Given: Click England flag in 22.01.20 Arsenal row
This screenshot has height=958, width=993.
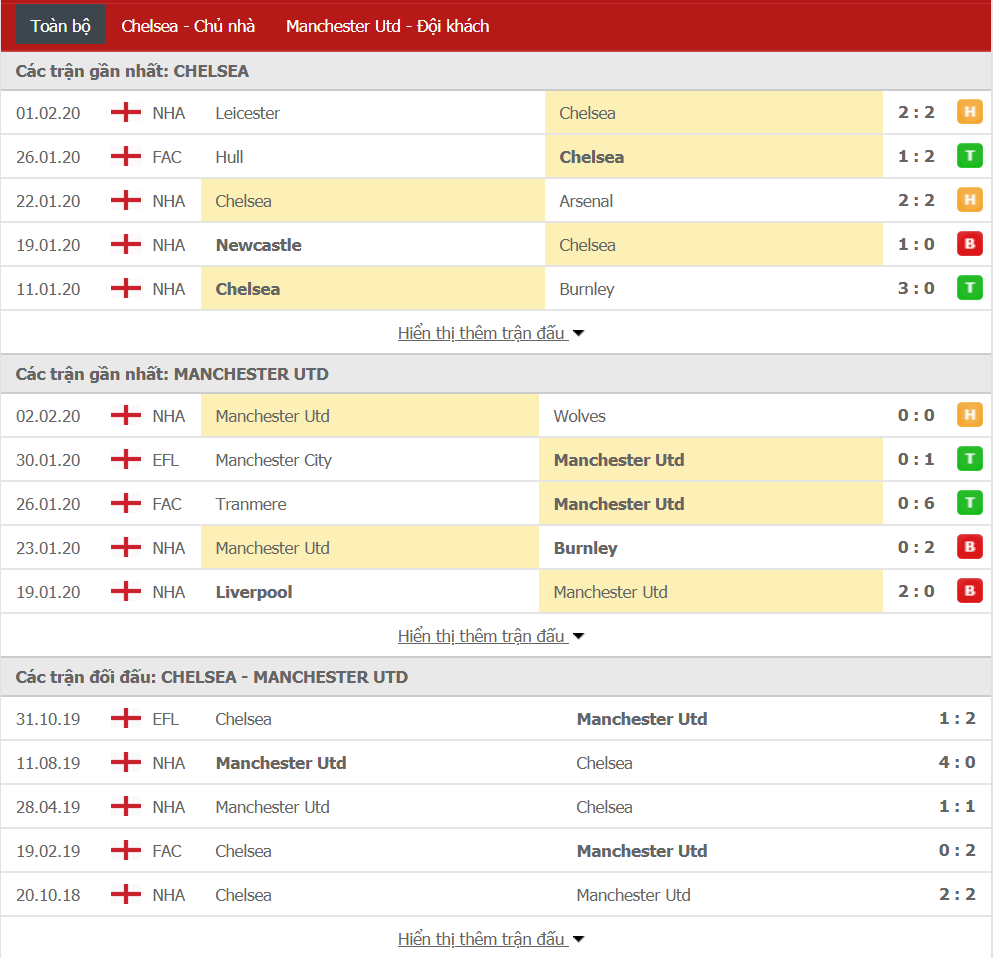Looking at the screenshot, I should [126, 200].
